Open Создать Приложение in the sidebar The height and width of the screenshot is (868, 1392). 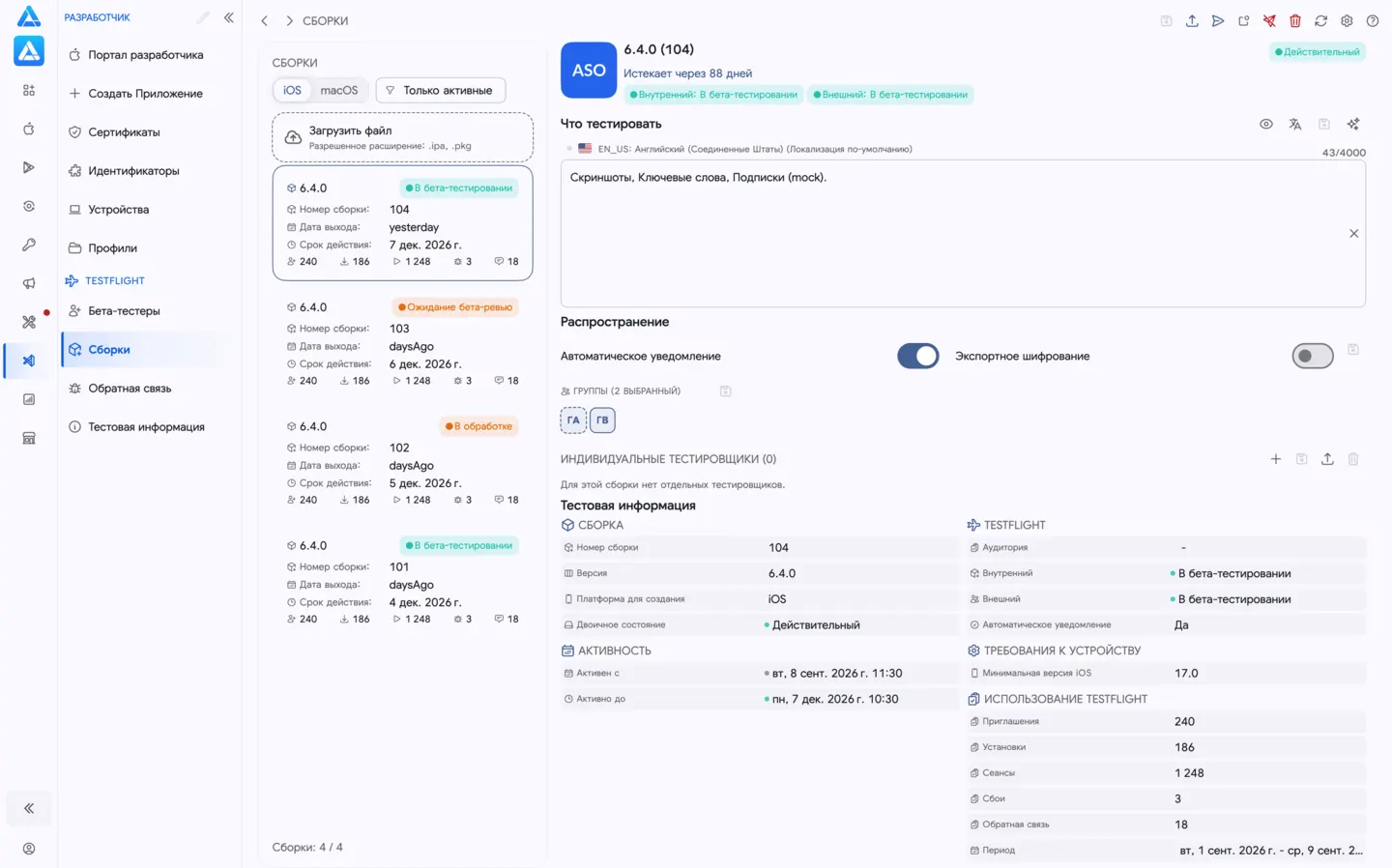click(x=146, y=94)
